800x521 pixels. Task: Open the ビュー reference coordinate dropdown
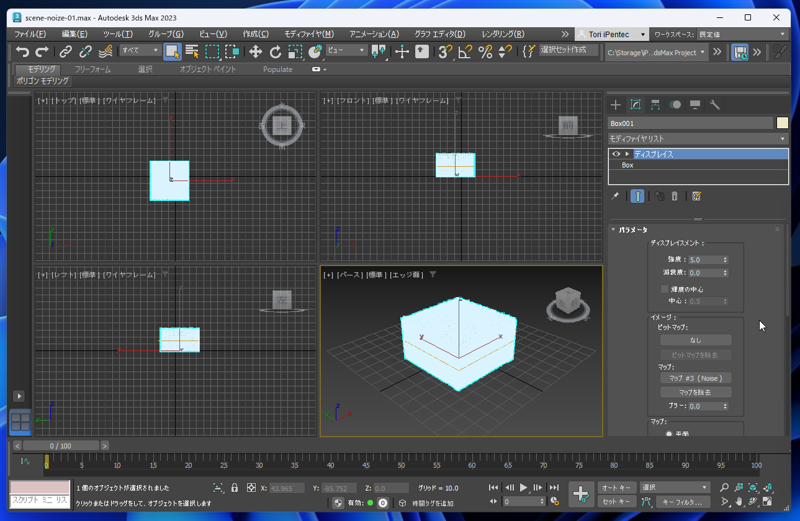tap(346, 50)
